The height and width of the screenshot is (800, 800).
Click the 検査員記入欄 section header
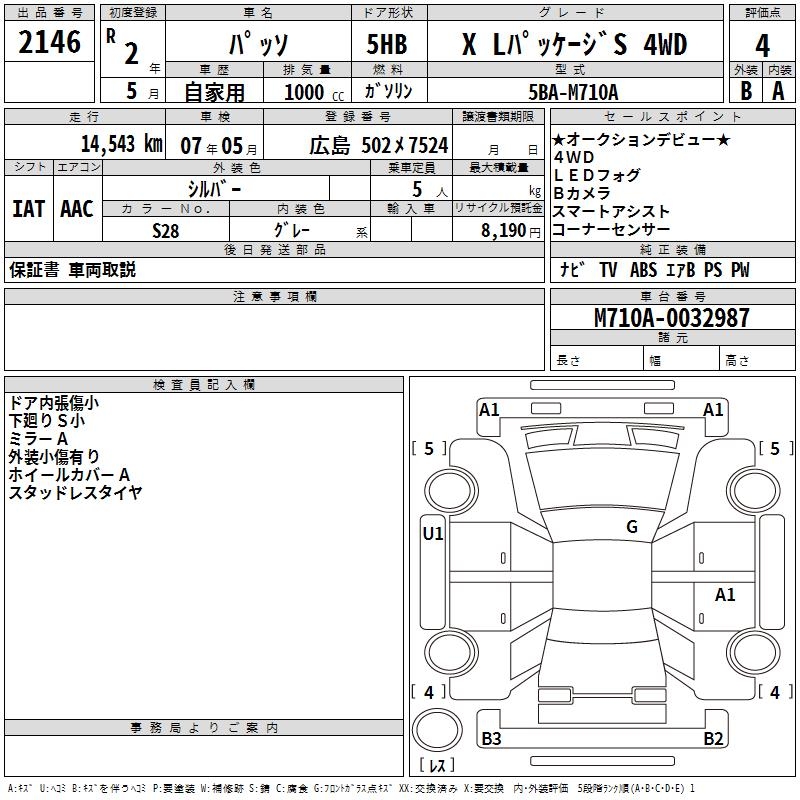[204, 385]
